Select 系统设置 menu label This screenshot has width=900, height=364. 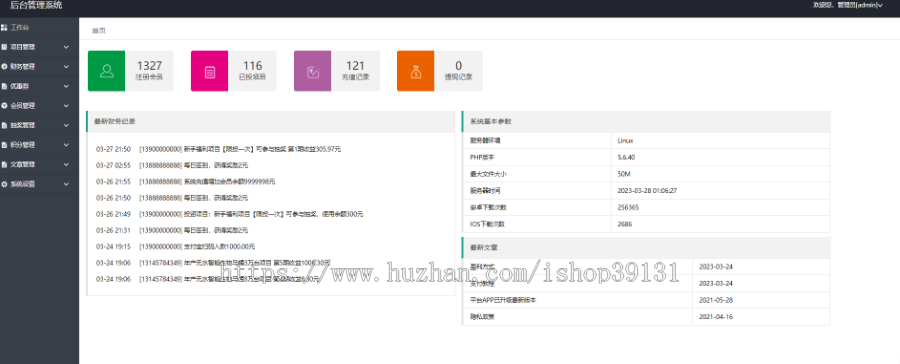[x=22, y=184]
